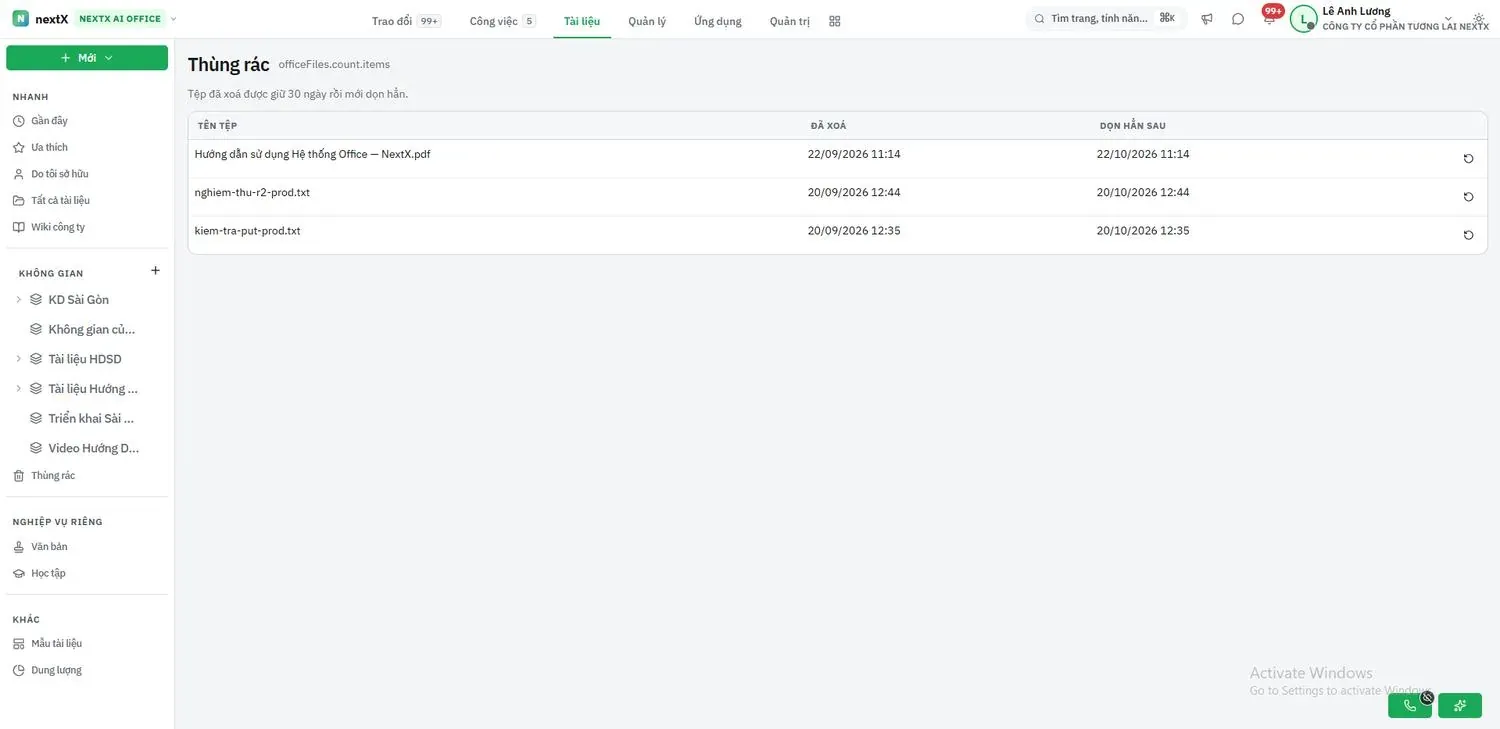The width and height of the screenshot is (1500, 729).
Task: Focus the Tìm trang, tính năng search box
Action: coord(1106,19)
